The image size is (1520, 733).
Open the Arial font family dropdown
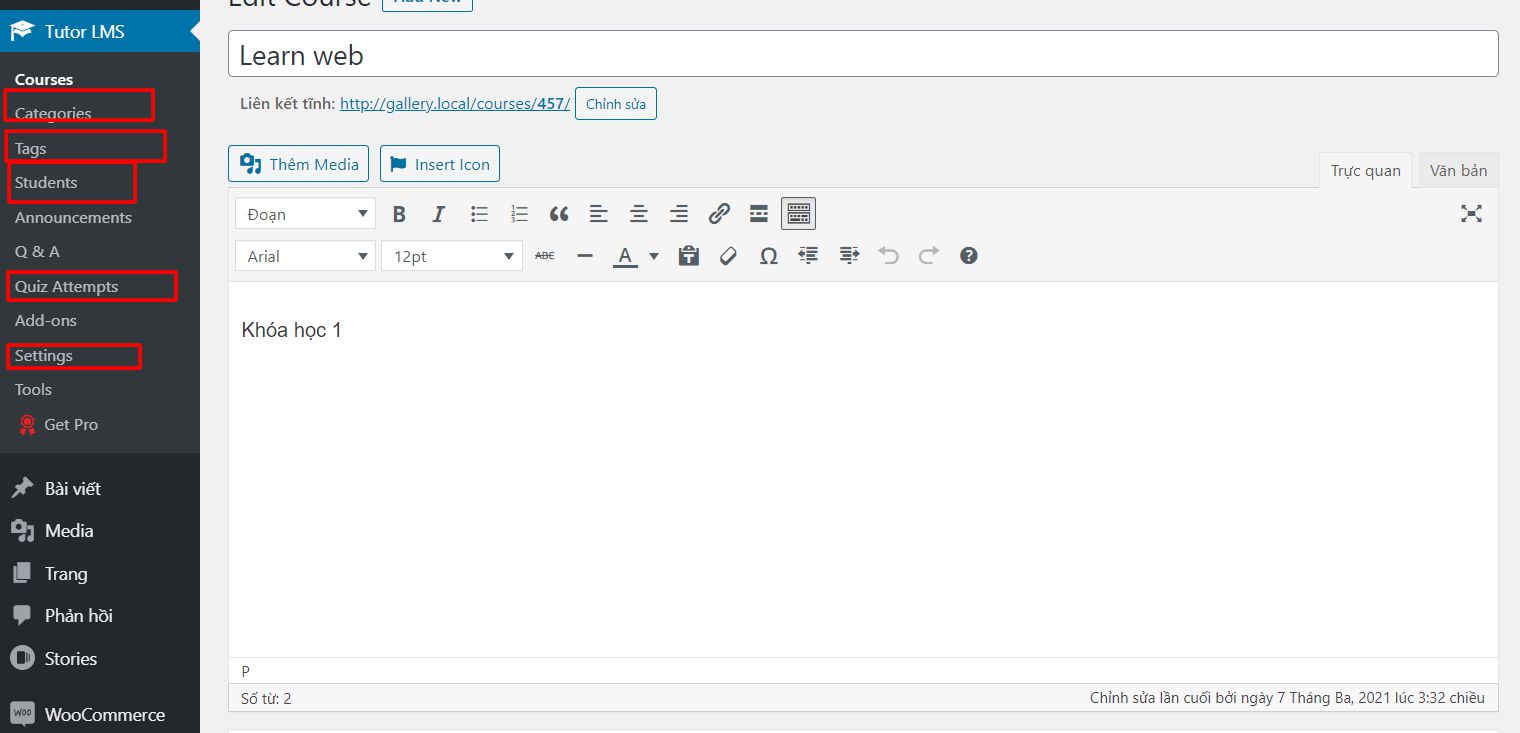pos(305,256)
